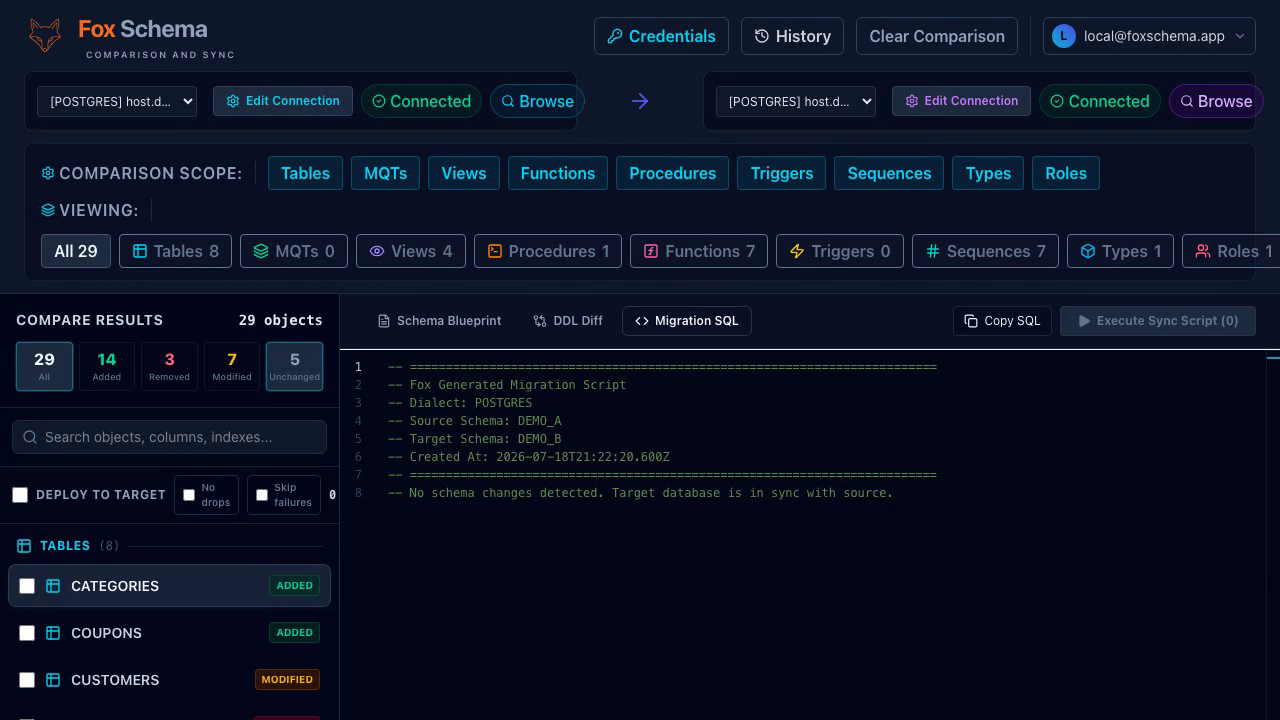1280x720 pixels.
Task: Toggle Roles in comparison scope
Action: tap(1066, 173)
